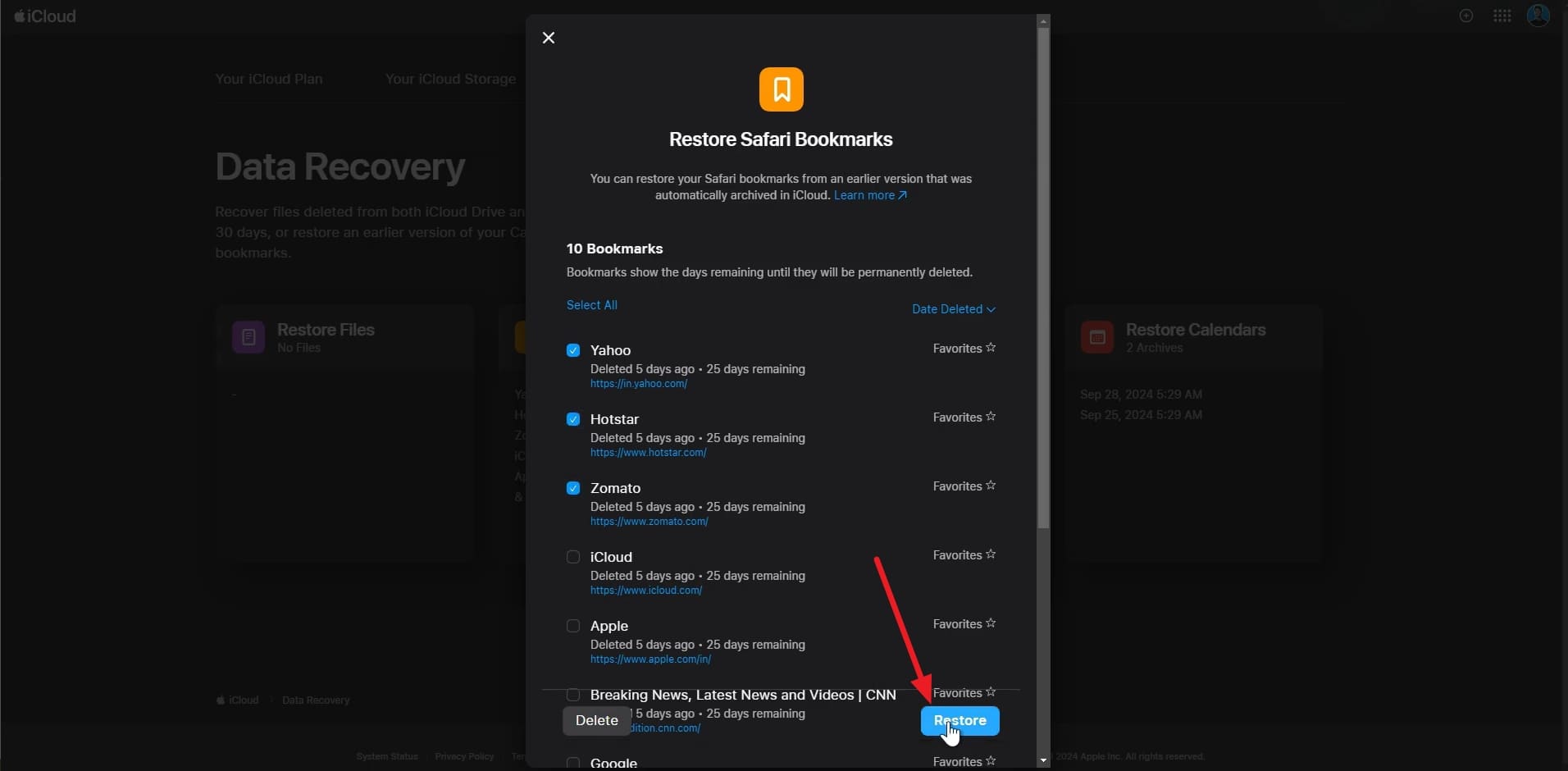Click the 10 Bookmarks heading
Viewport: 1568px width, 771px height.
click(614, 249)
